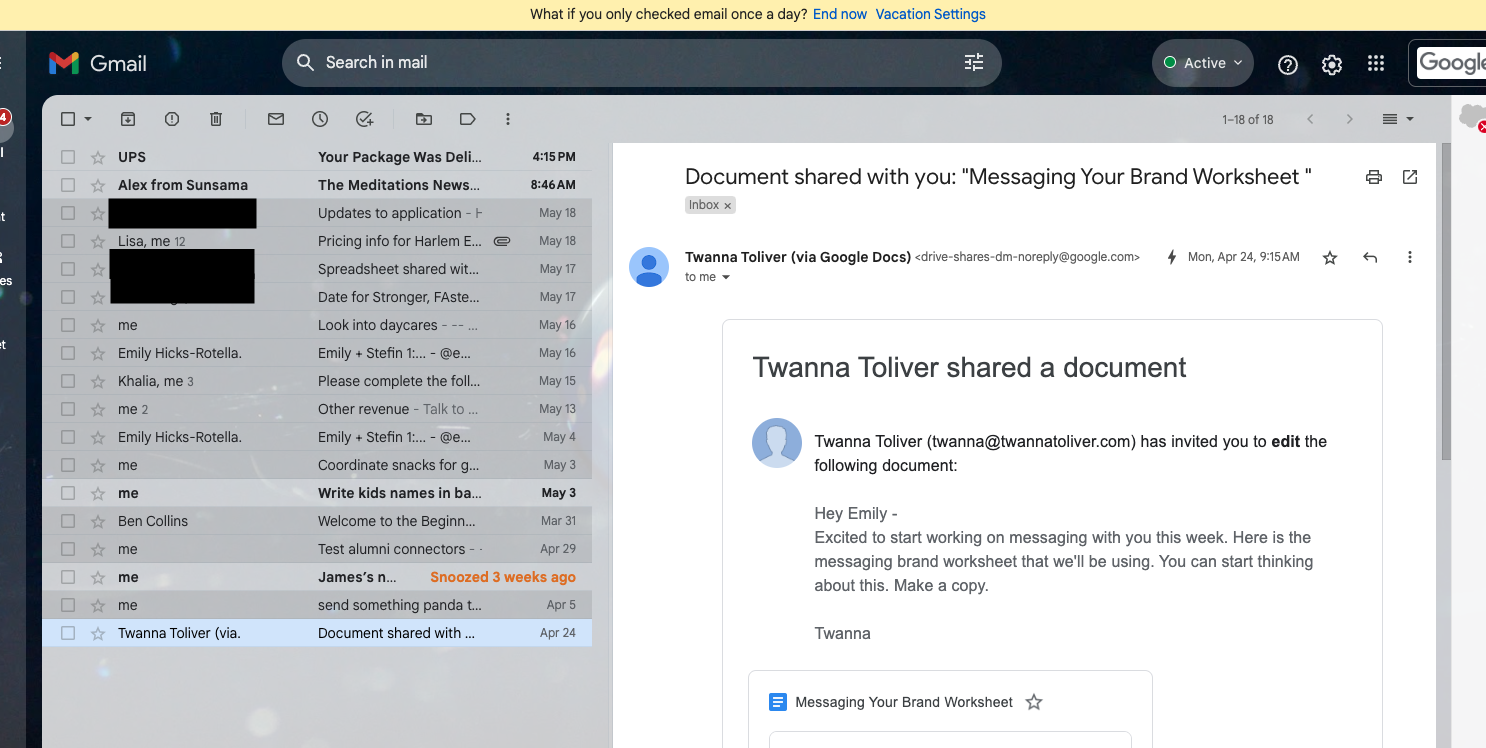Viewport: 1486px width, 748px height.
Task: Open the select-all checkbox dropdown arrow
Action: click(x=88, y=119)
